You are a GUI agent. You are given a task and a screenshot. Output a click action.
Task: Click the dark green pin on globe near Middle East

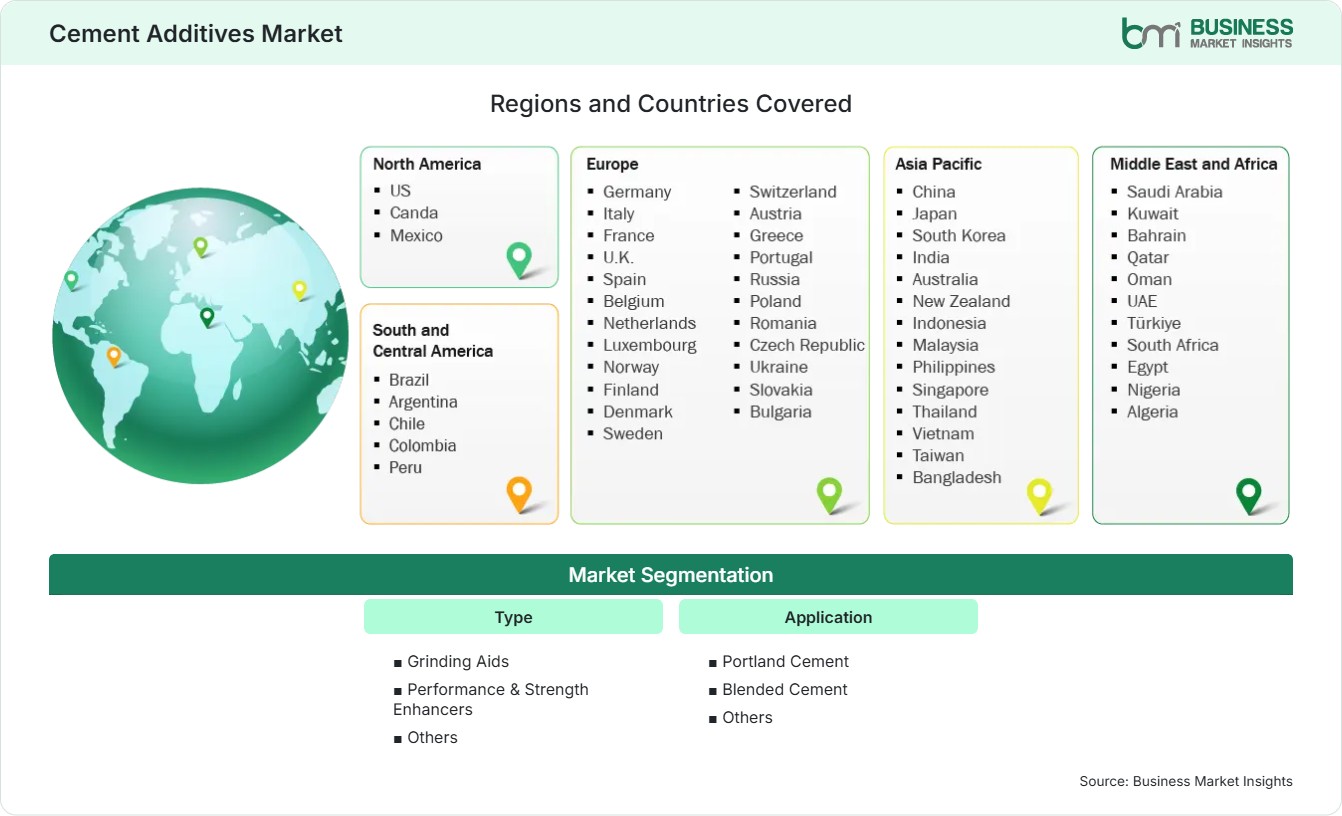tap(207, 317)
